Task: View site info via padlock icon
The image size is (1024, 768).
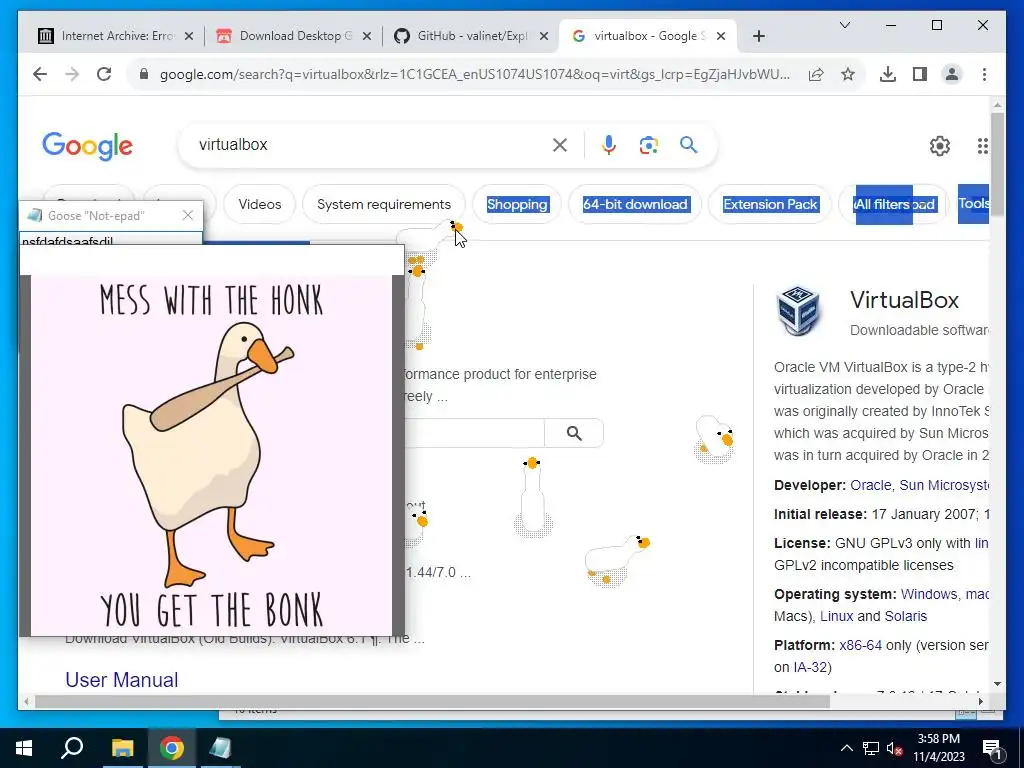Action: tap(144, 74)
